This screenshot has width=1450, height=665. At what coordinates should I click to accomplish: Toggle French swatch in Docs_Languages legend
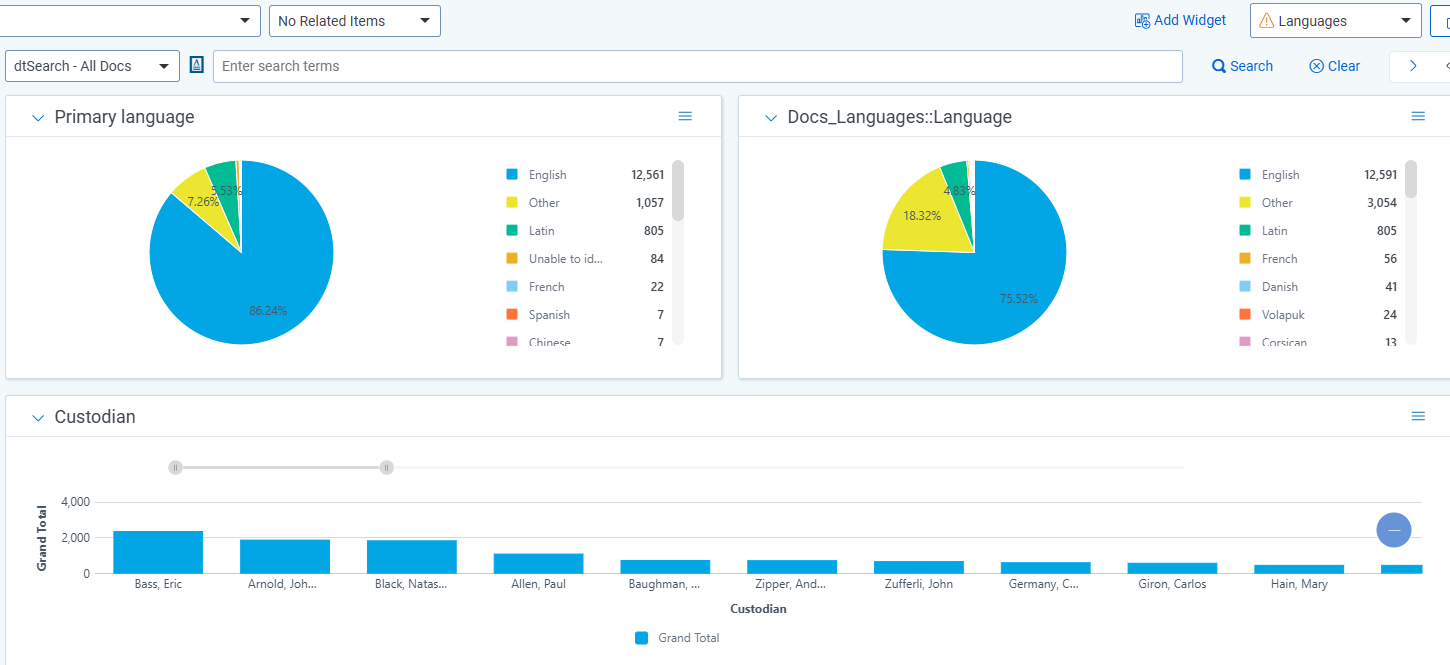[1245, 258]
